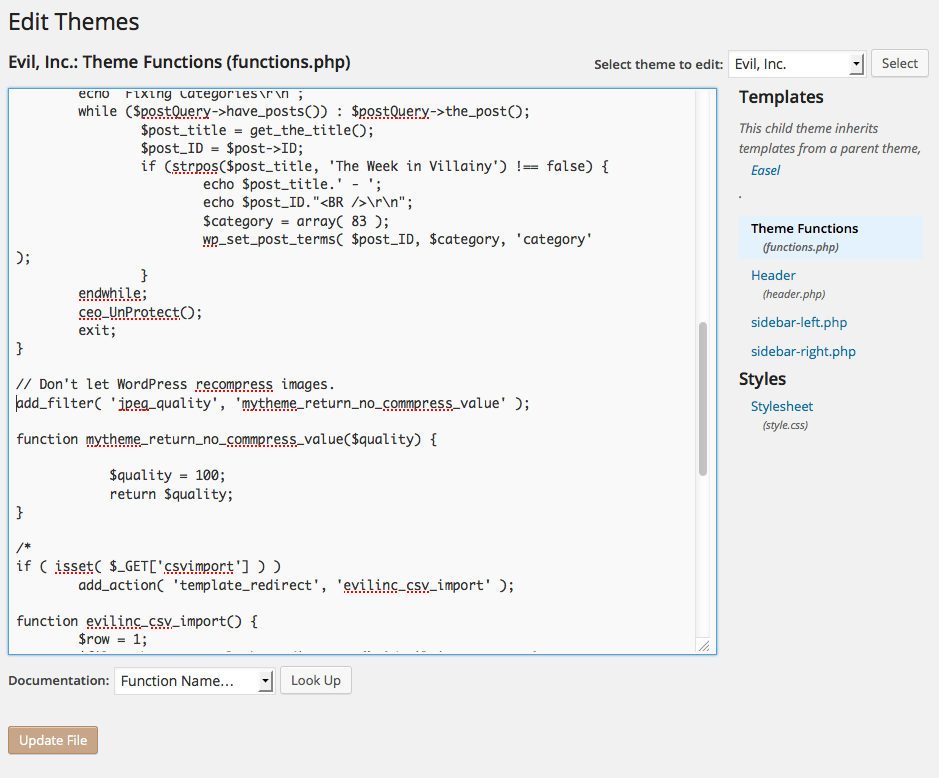
Task: Select Theme Functions template in sidebar
Action: click(x=804, y=229)
